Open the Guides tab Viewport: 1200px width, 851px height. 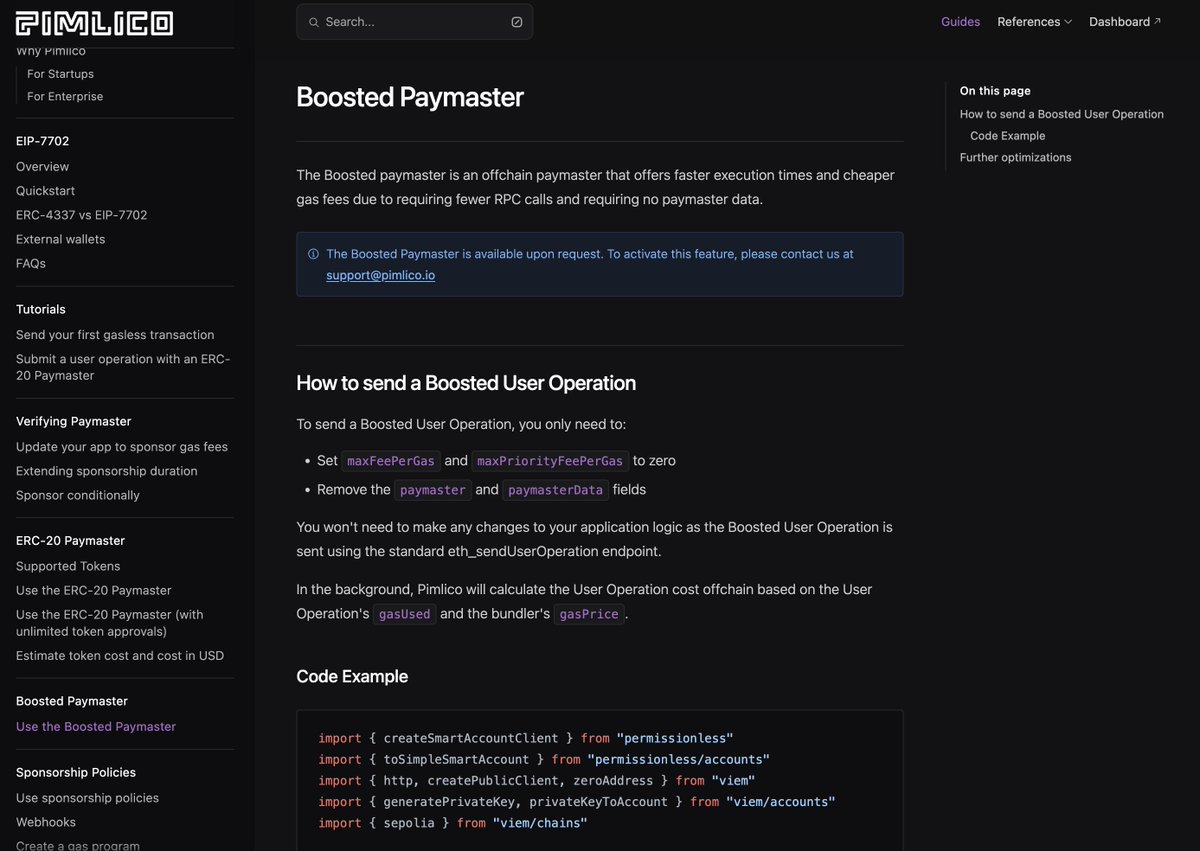[x=961, y=22]
